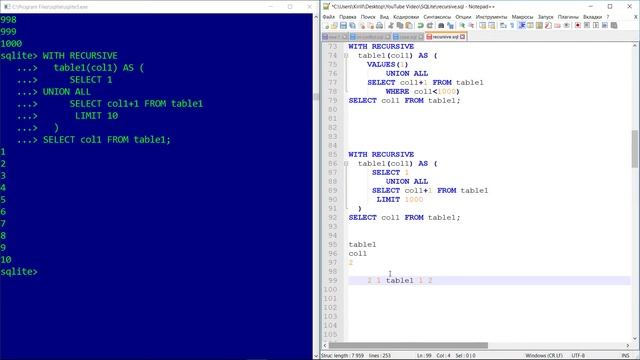Viewport: 640px width, 360px height.
Task: Click the Cut scissors icon
Action: [x=391, y=25]
